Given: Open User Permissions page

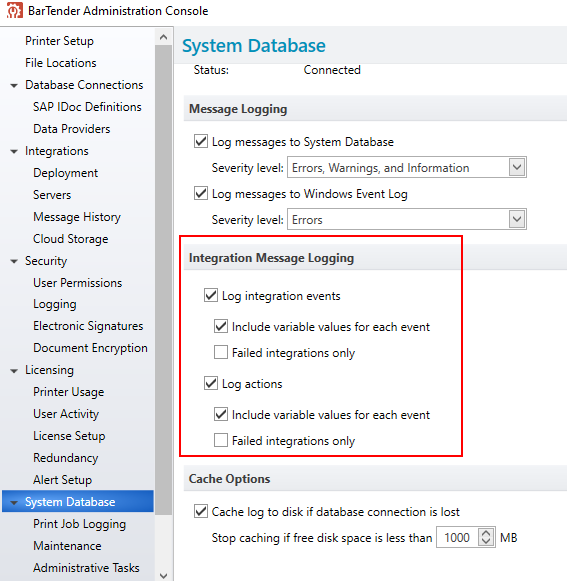Looking at the screenshot, I should pos(77,283).
